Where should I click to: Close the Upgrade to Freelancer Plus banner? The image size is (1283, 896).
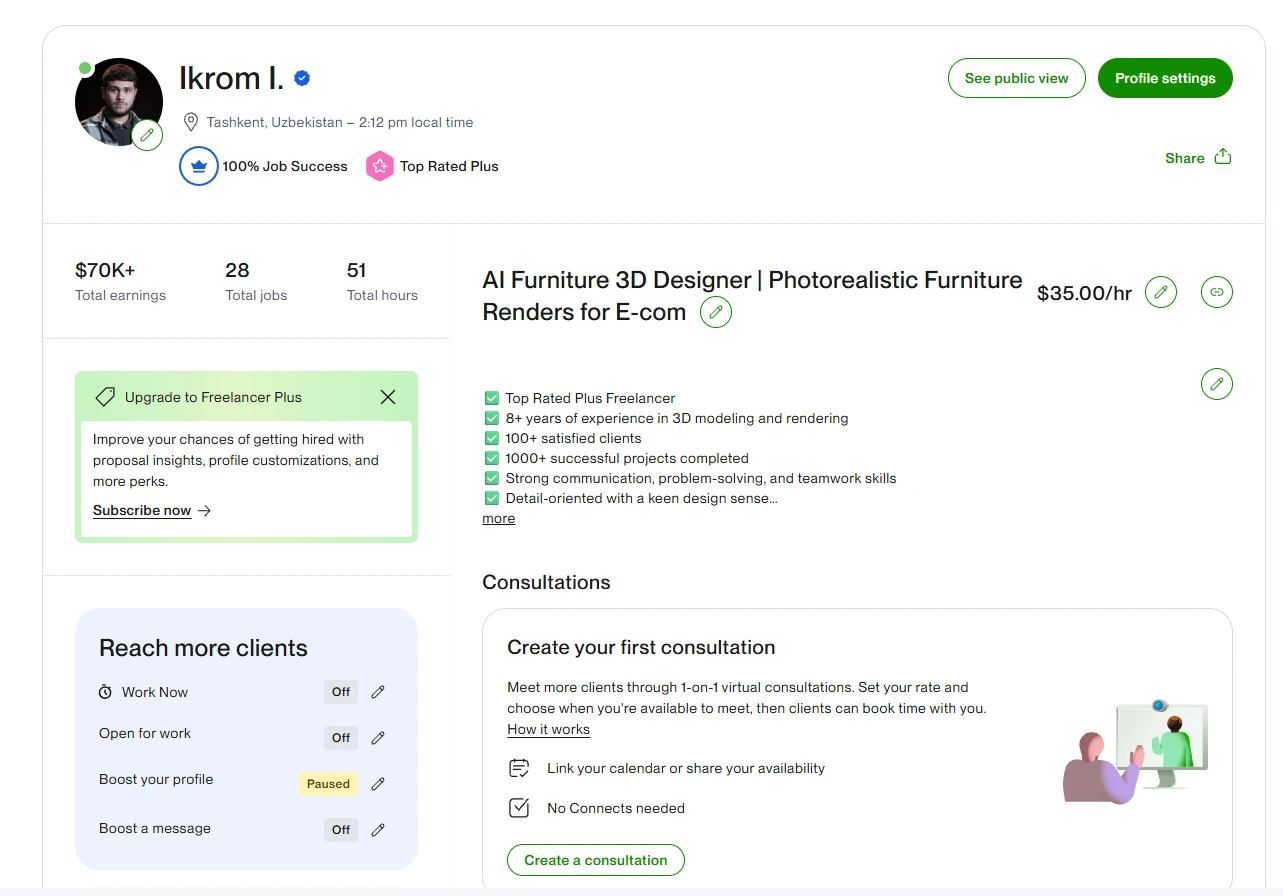point(388,397)
